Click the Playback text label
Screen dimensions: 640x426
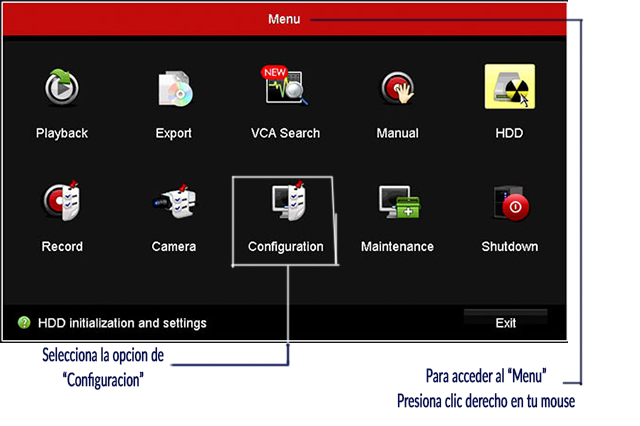(x=62, y=133)
